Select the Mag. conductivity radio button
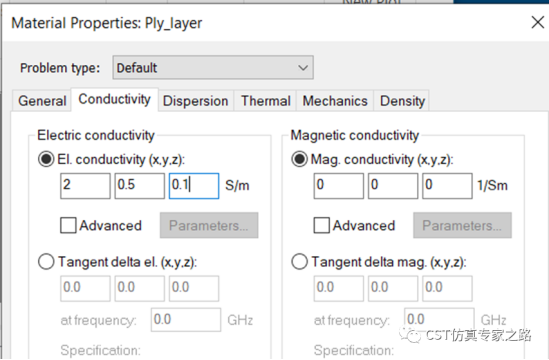This screenshot has height=360, width=549. click(x=299, y=159)
